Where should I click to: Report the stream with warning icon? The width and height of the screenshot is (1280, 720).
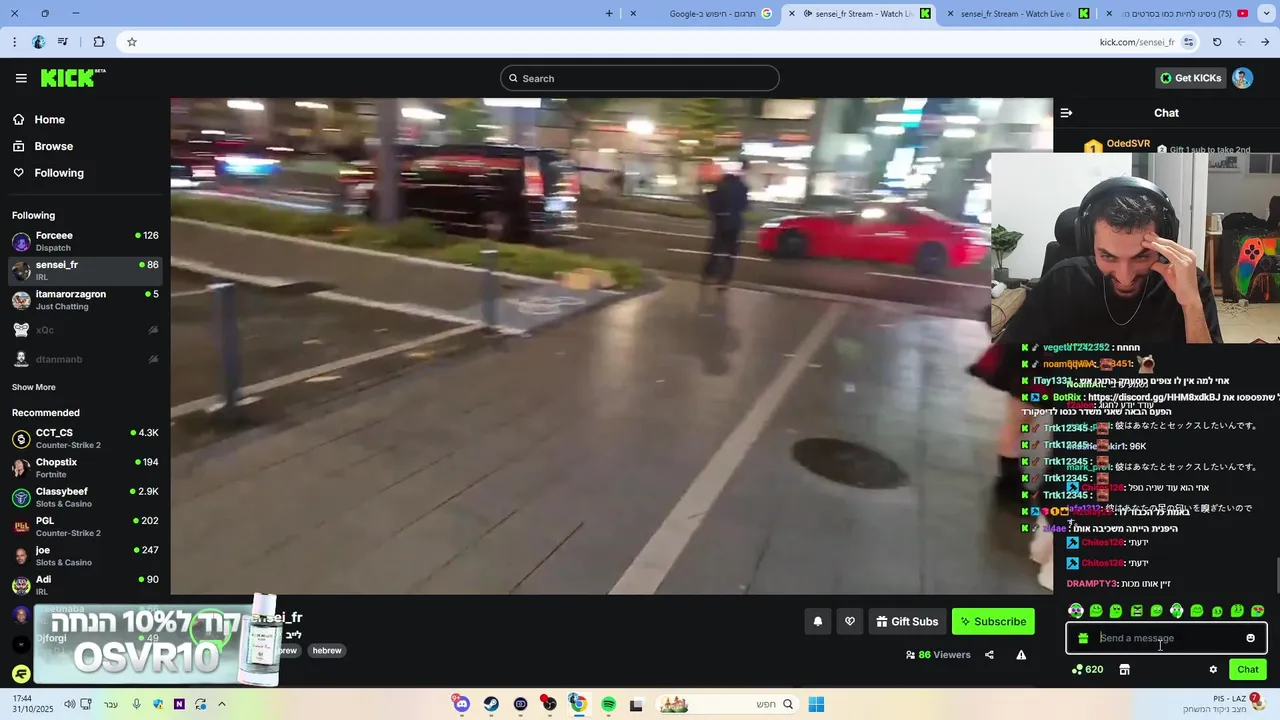tap(1021, 655)
